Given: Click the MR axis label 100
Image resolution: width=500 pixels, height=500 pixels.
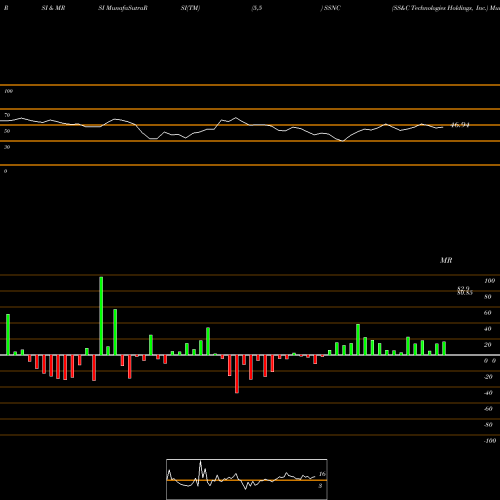Looking at the screenshot, I should click(489, 281).
